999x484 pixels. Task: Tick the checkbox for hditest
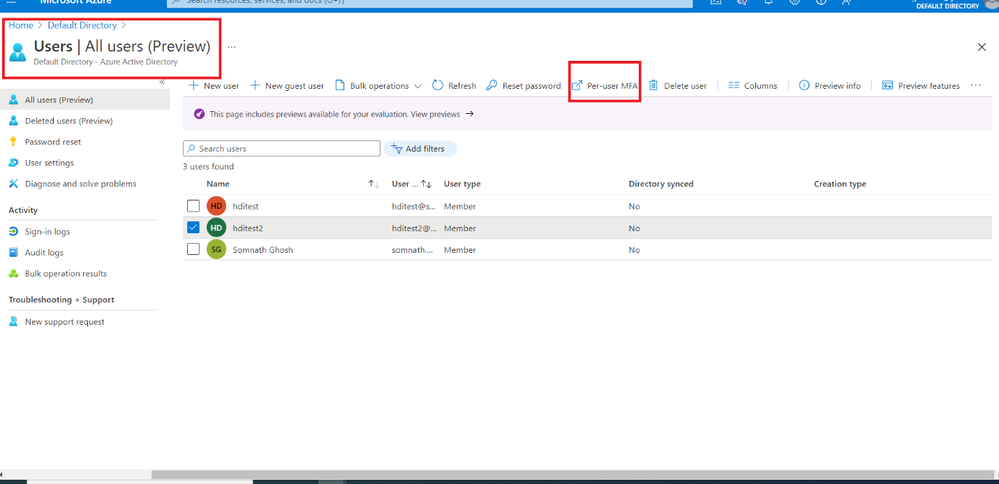coord(193,206)
